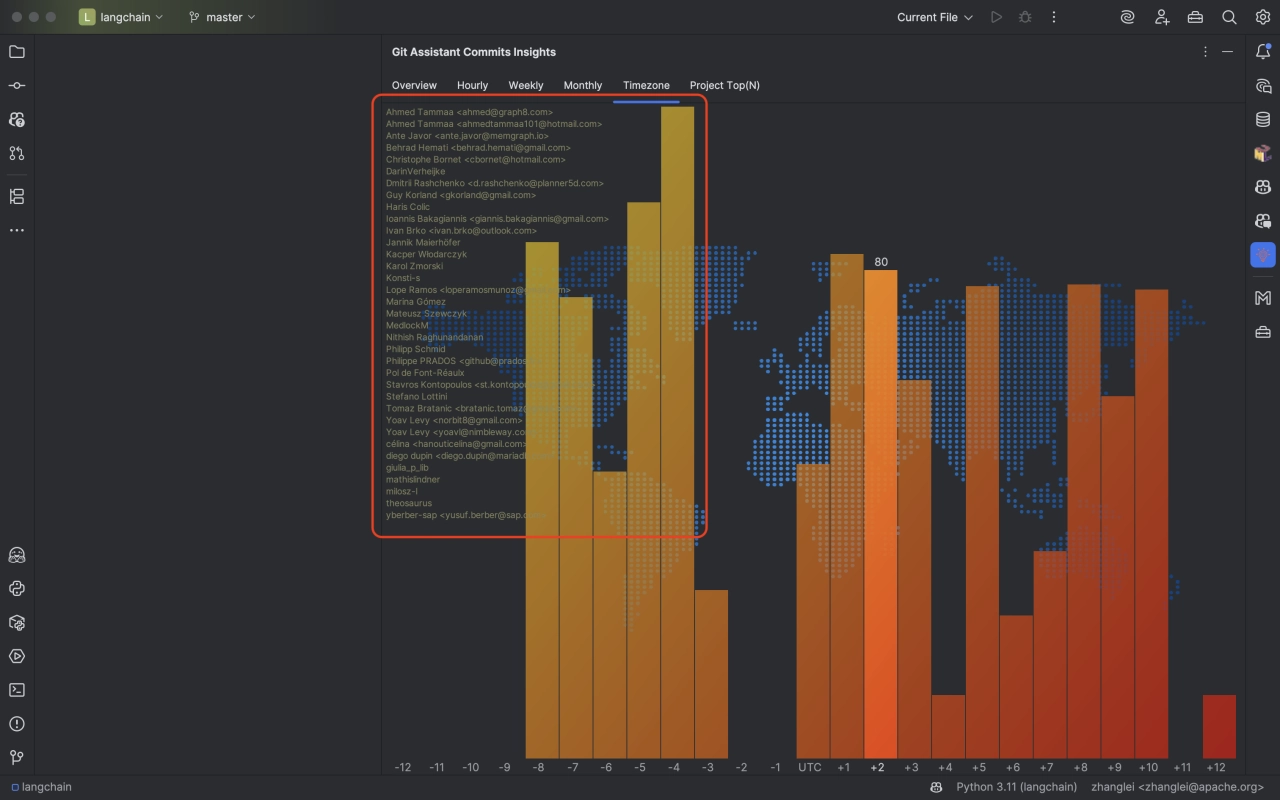The height and width of the screenshot is (800, 1280).
Task: Open the Project tool window folder icon
Action: click(16, 52)
